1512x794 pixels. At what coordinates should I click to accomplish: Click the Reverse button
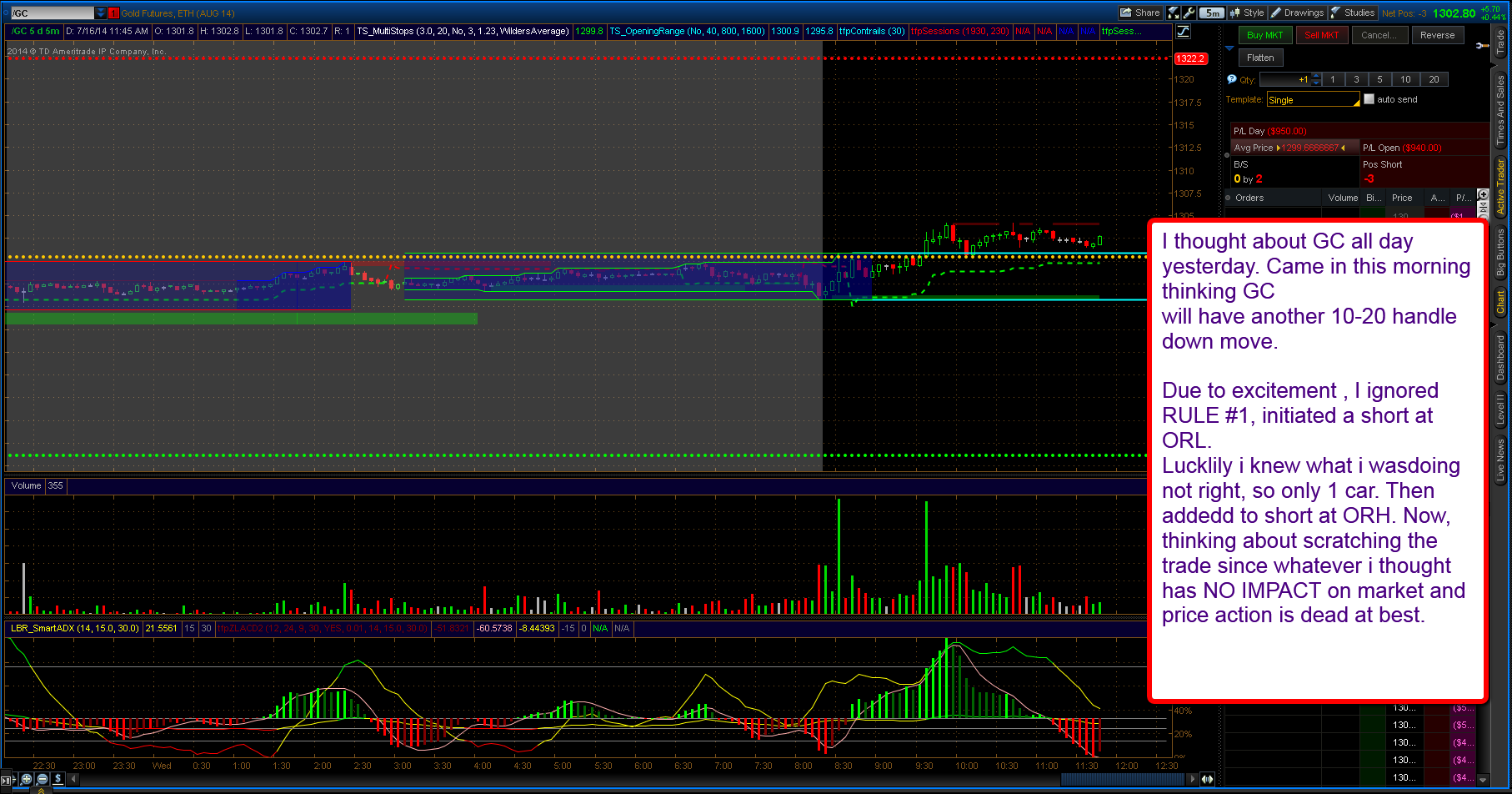(x=1437, y=35)
